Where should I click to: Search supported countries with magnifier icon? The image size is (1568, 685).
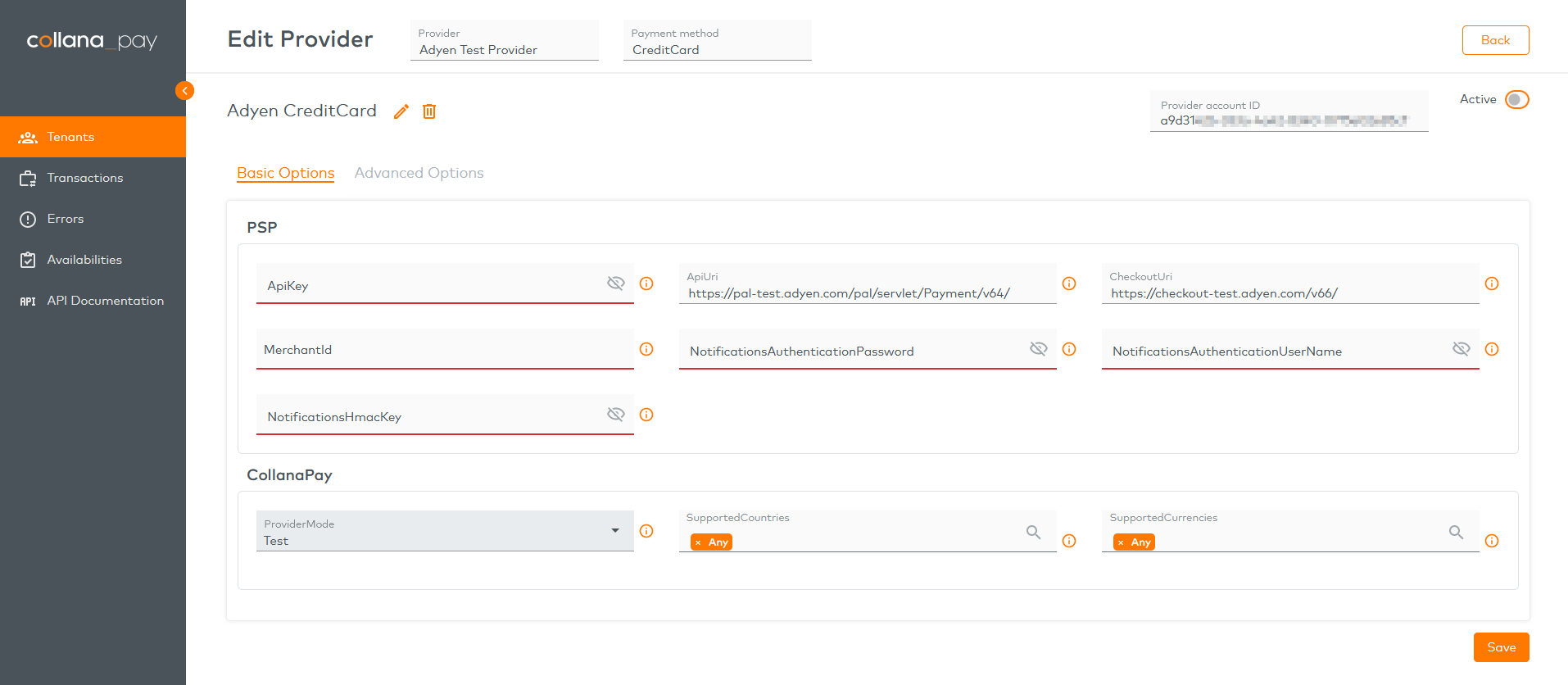[1034, 533]
